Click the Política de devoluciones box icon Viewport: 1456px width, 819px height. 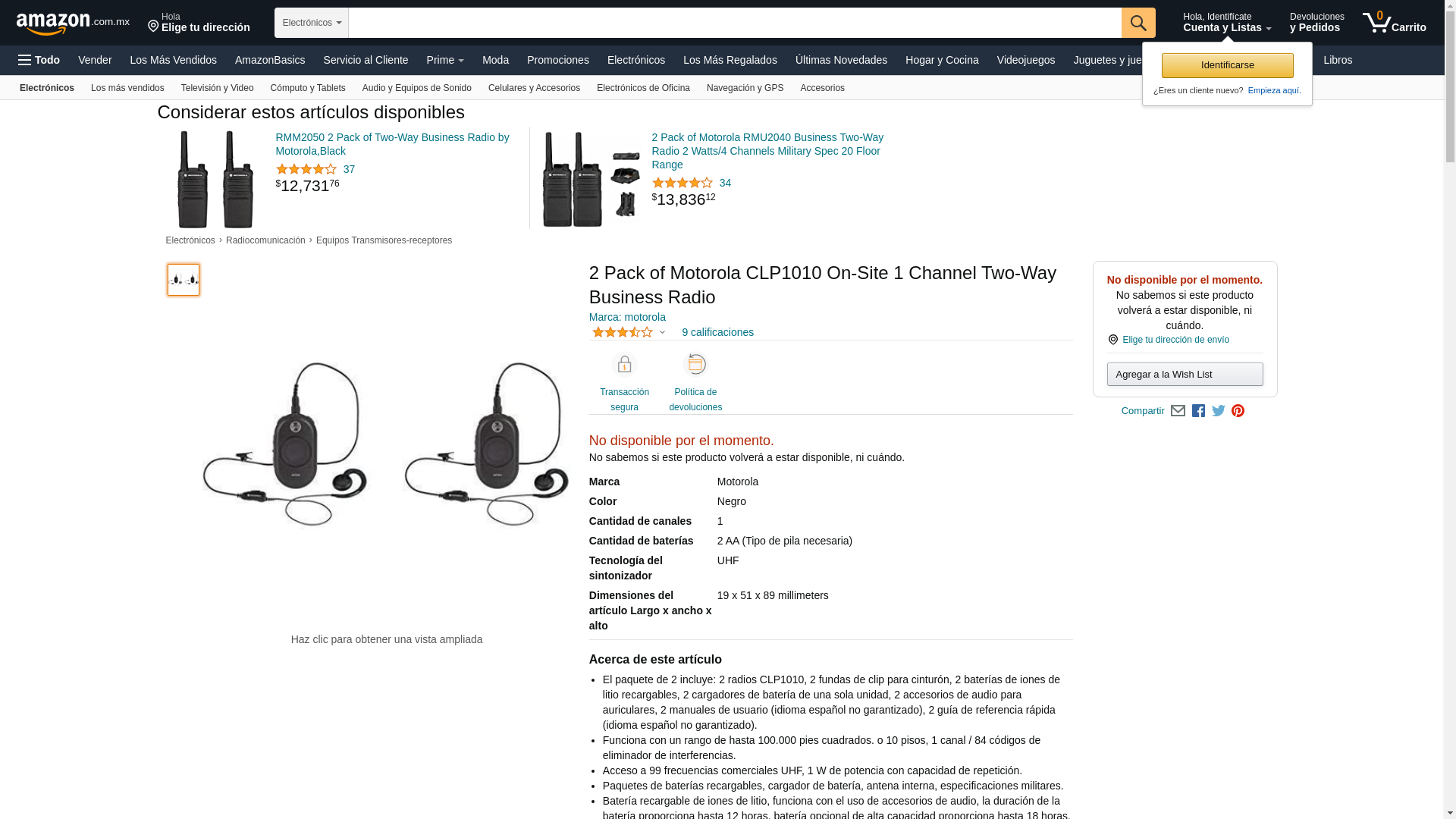point(695,365)
